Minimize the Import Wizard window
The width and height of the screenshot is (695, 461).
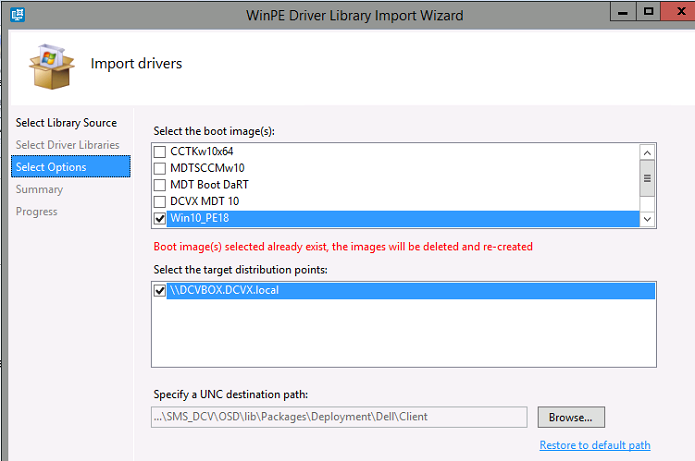623,12
